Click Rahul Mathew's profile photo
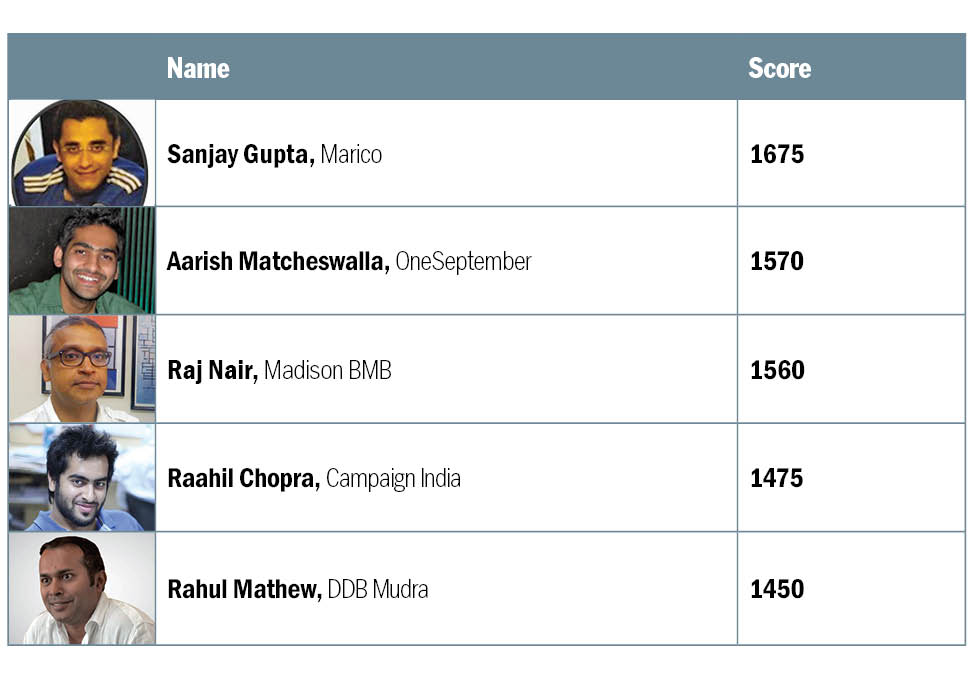The image size is (975, 692). pos(82,588)
